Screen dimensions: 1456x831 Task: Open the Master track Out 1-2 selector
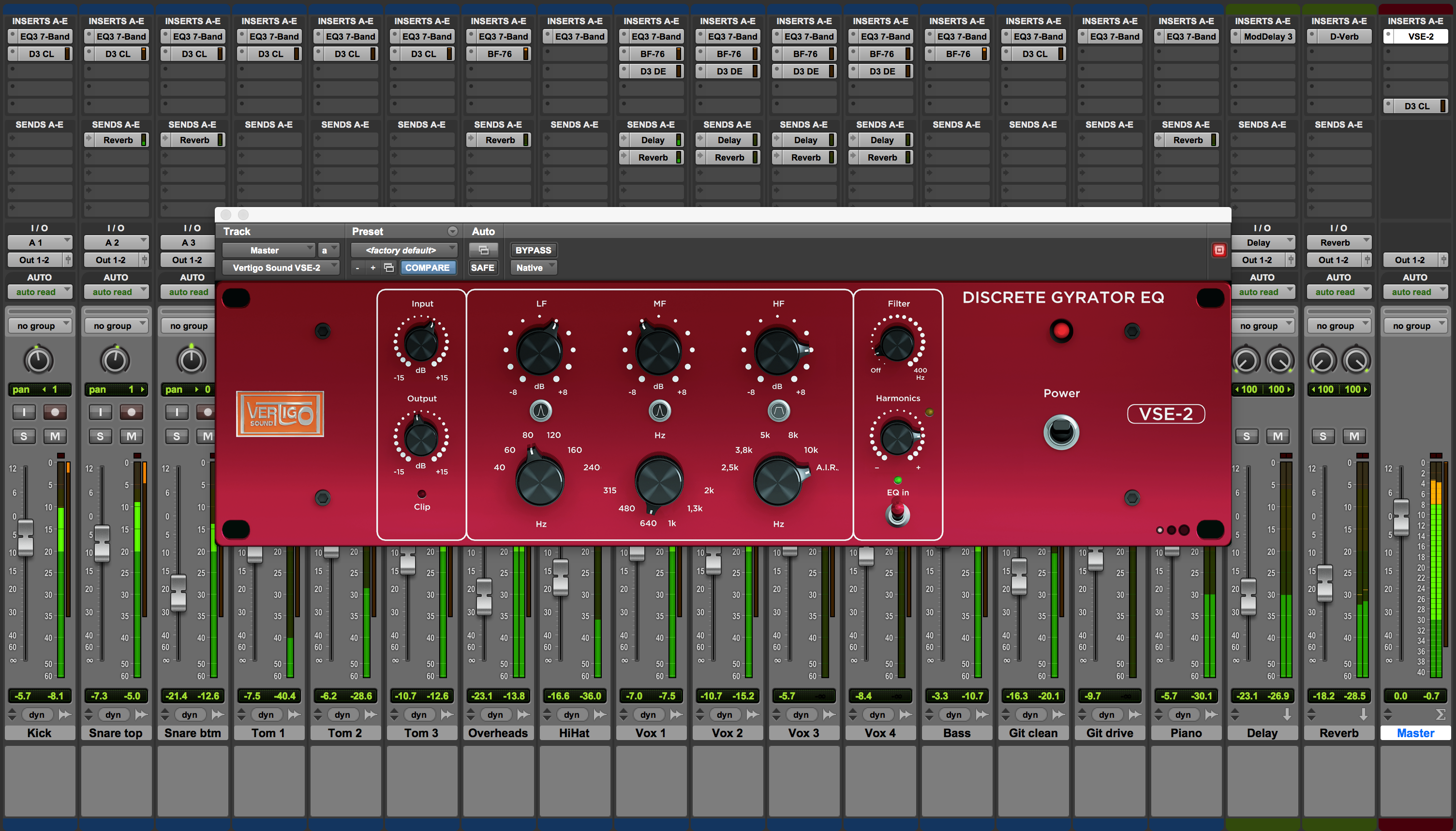[1411, 260]
